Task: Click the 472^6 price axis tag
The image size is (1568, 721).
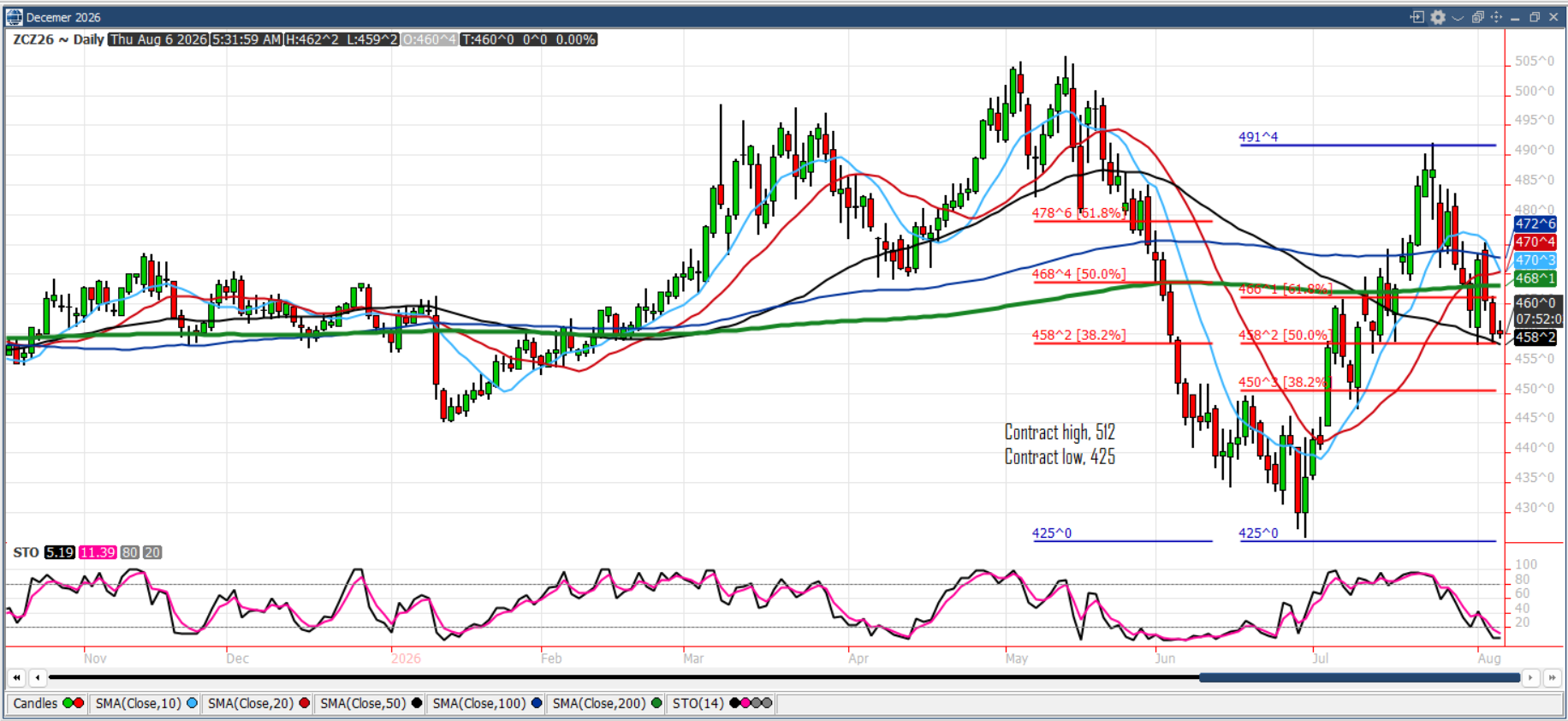Action: [1535, 223]
